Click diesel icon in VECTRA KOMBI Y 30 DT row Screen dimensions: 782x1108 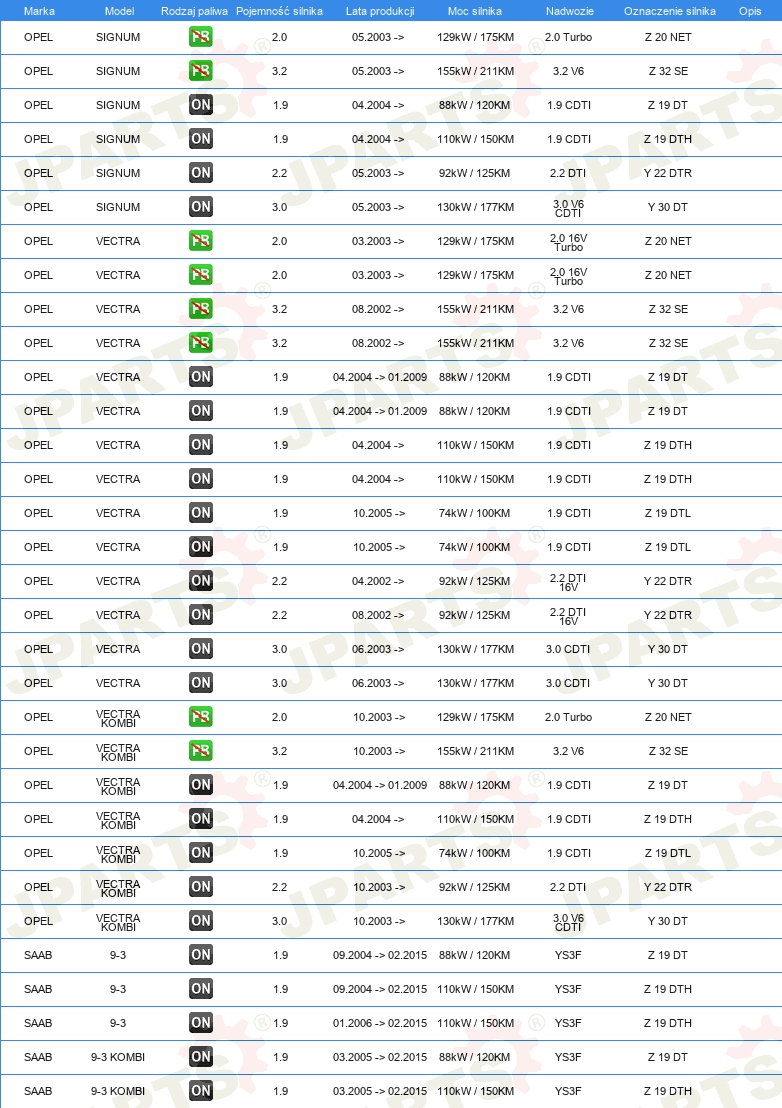[x=201, y=920]
